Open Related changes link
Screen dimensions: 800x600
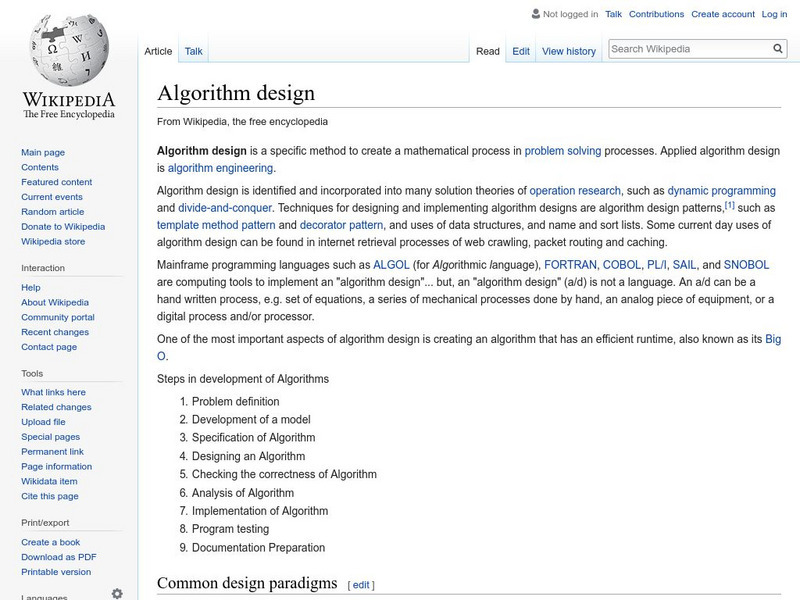tap(56, 407)
